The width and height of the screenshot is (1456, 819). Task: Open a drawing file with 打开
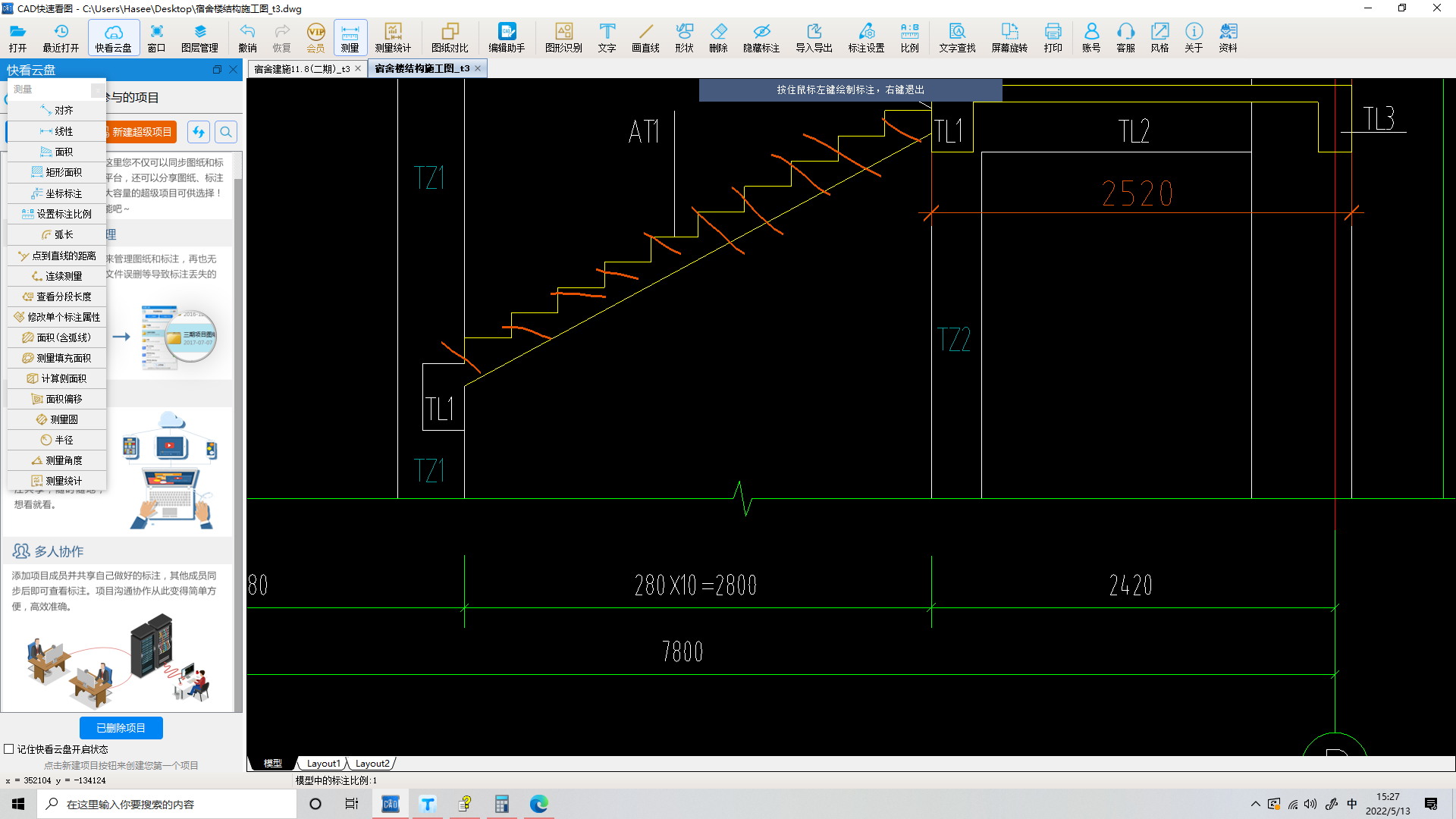pos(17,37)
